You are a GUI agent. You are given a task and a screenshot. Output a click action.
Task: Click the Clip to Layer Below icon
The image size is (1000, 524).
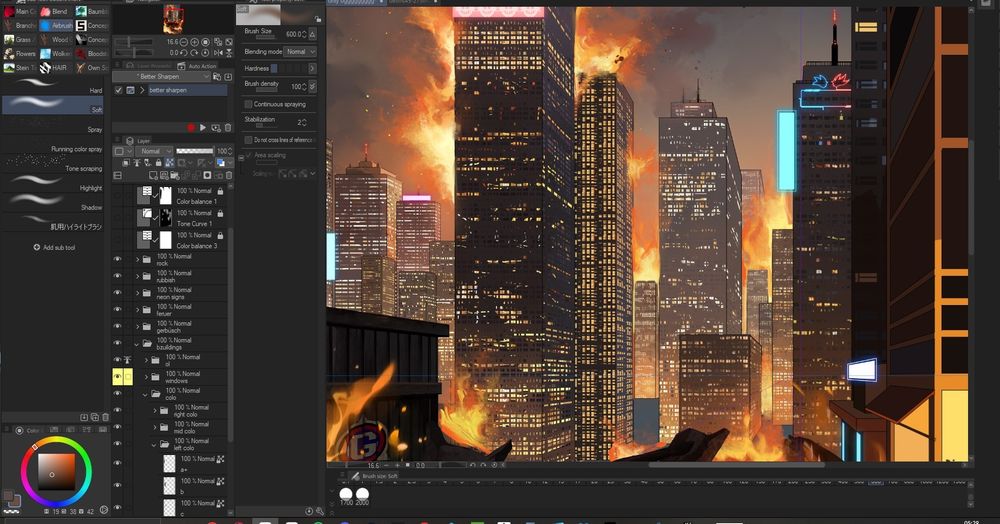[126, 163]
